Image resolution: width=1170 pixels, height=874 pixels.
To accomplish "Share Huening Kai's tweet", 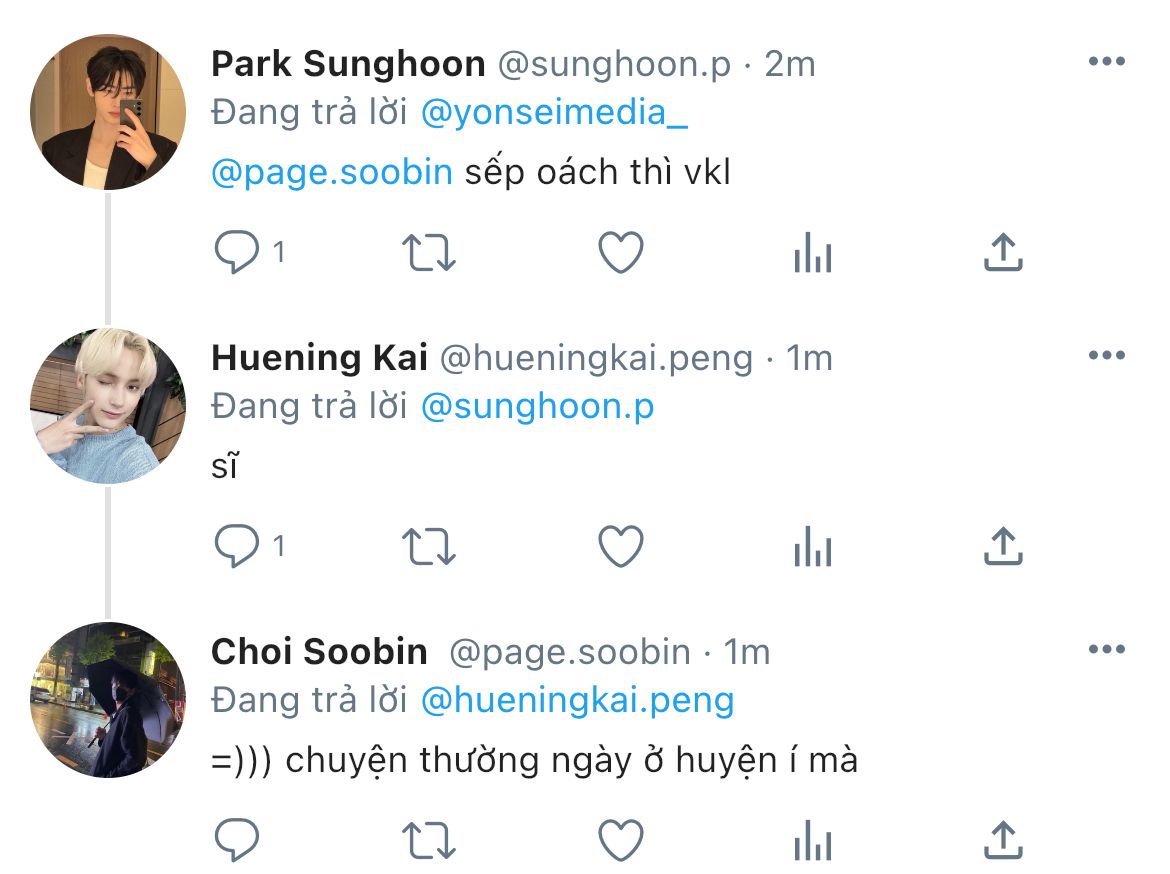I will (x=1003, y=546).
